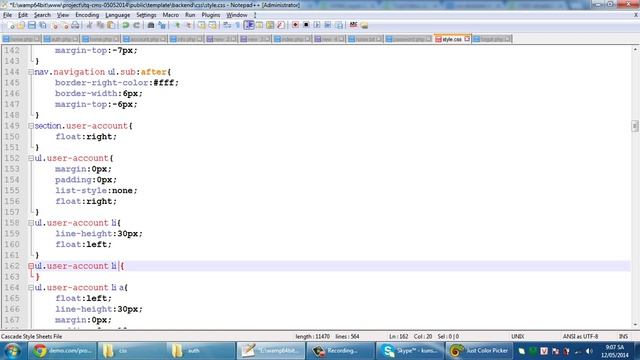The image size is (640, 360).
Task: Print the document using toolbar icon
Action: [76, 25]
